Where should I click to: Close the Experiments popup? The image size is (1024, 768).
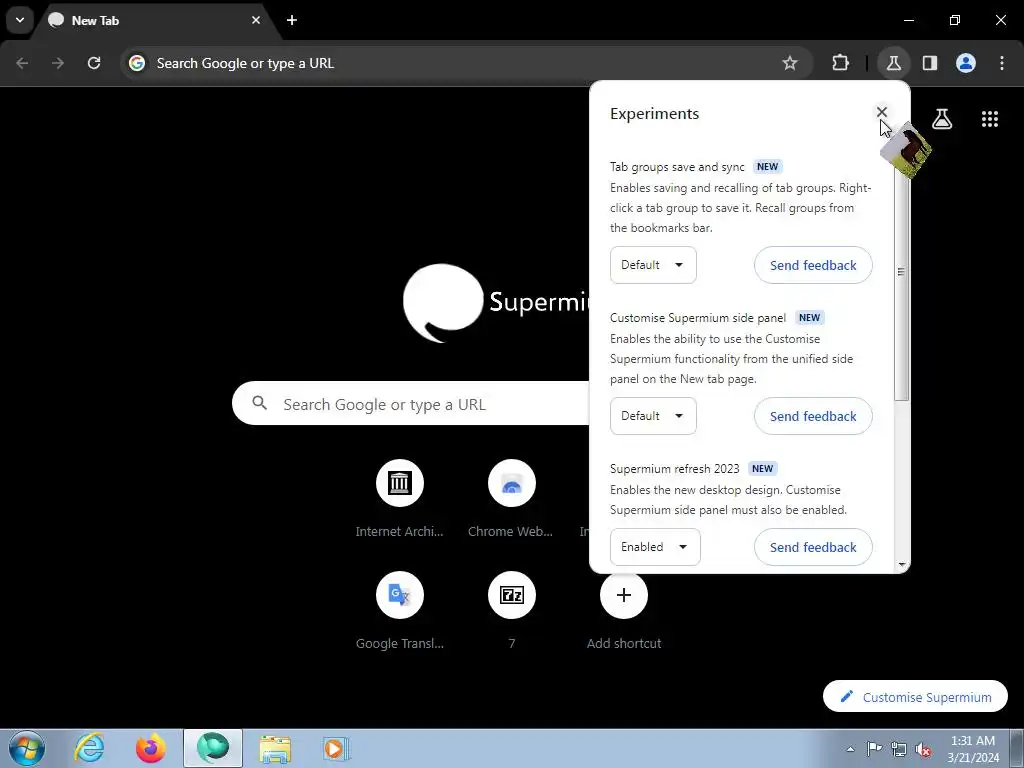click(x=882, y=112)
